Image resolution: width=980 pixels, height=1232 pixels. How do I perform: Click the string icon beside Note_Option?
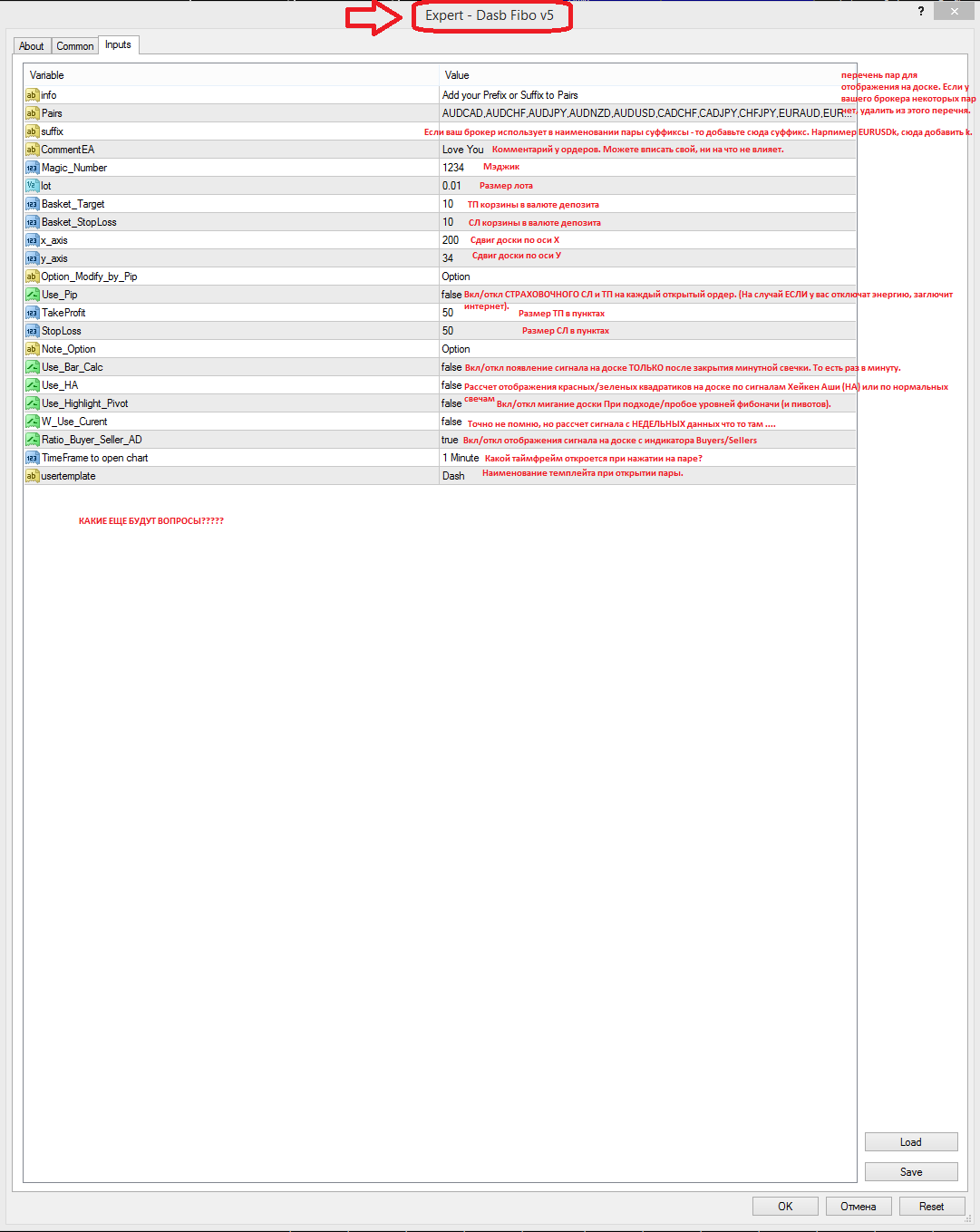click(x=32, y=349)
